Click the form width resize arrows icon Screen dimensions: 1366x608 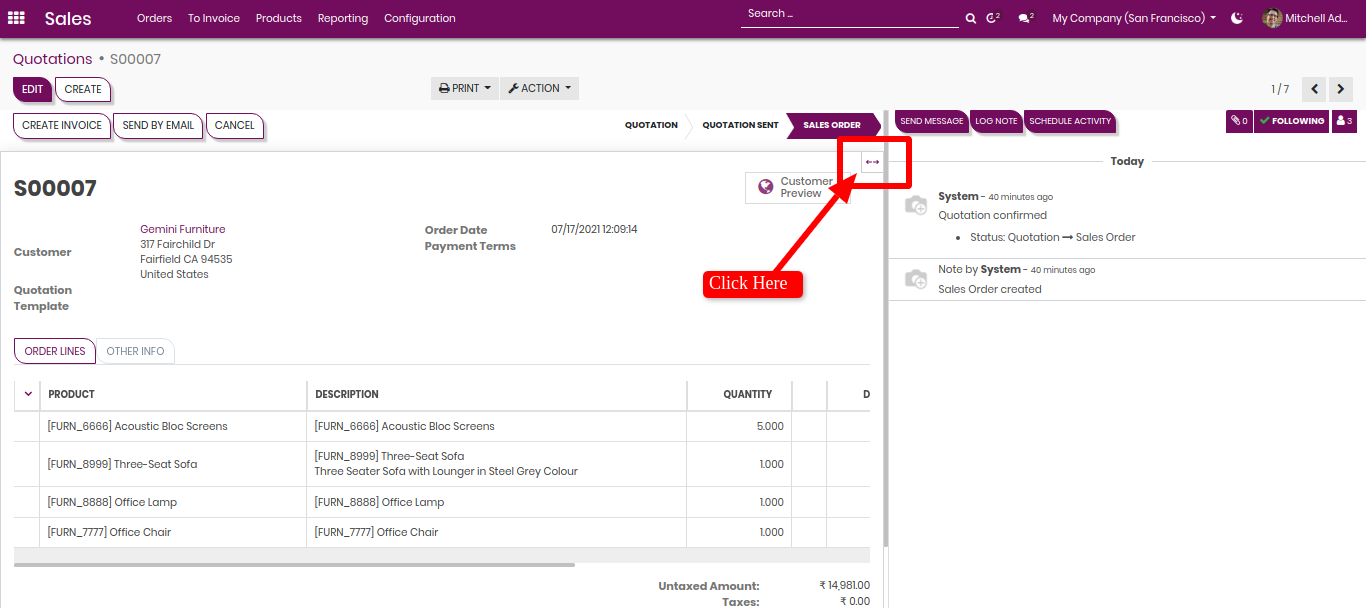point(872,162)
